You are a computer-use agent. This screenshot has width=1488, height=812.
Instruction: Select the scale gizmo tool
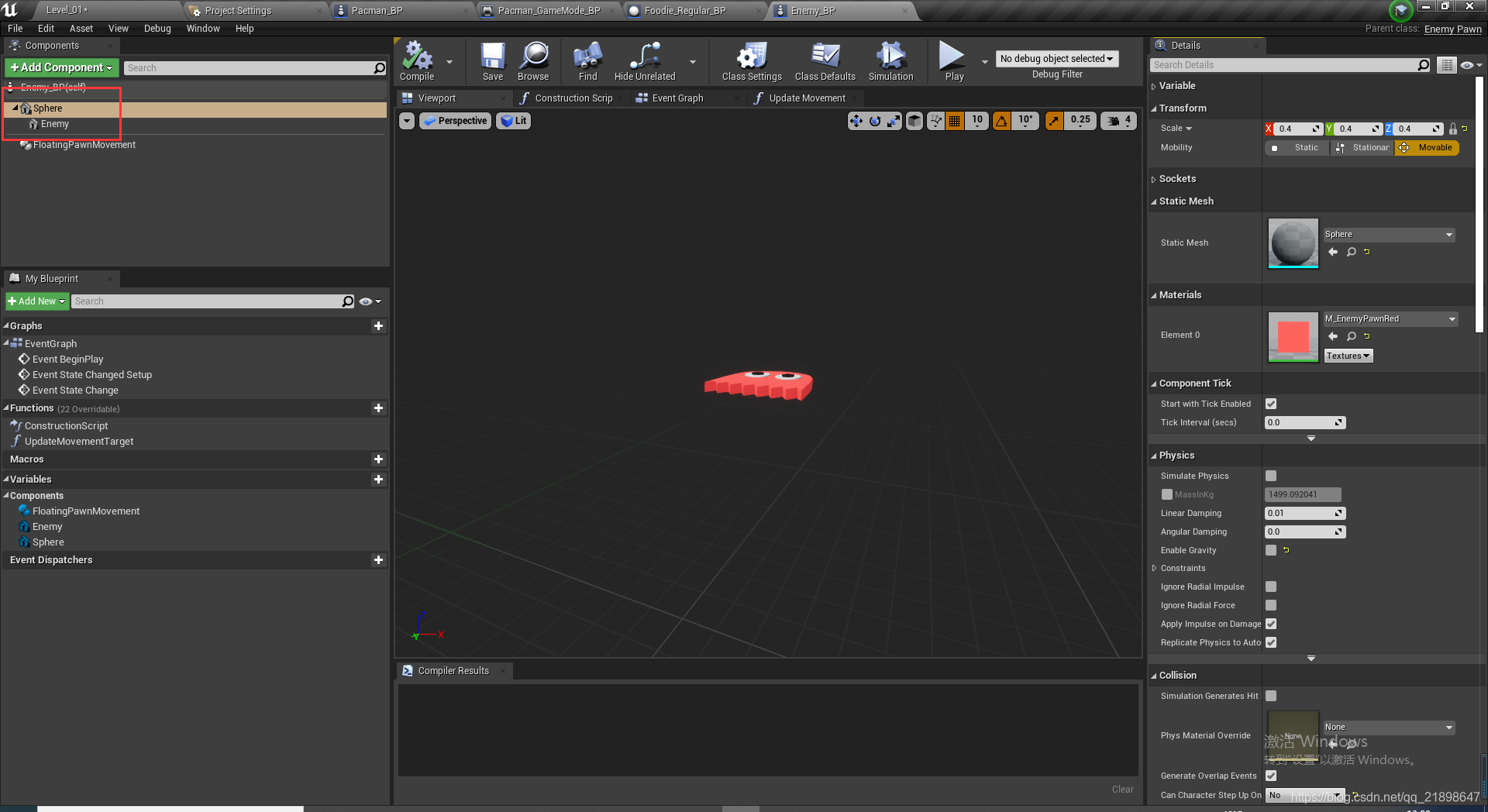coord(894,121)
